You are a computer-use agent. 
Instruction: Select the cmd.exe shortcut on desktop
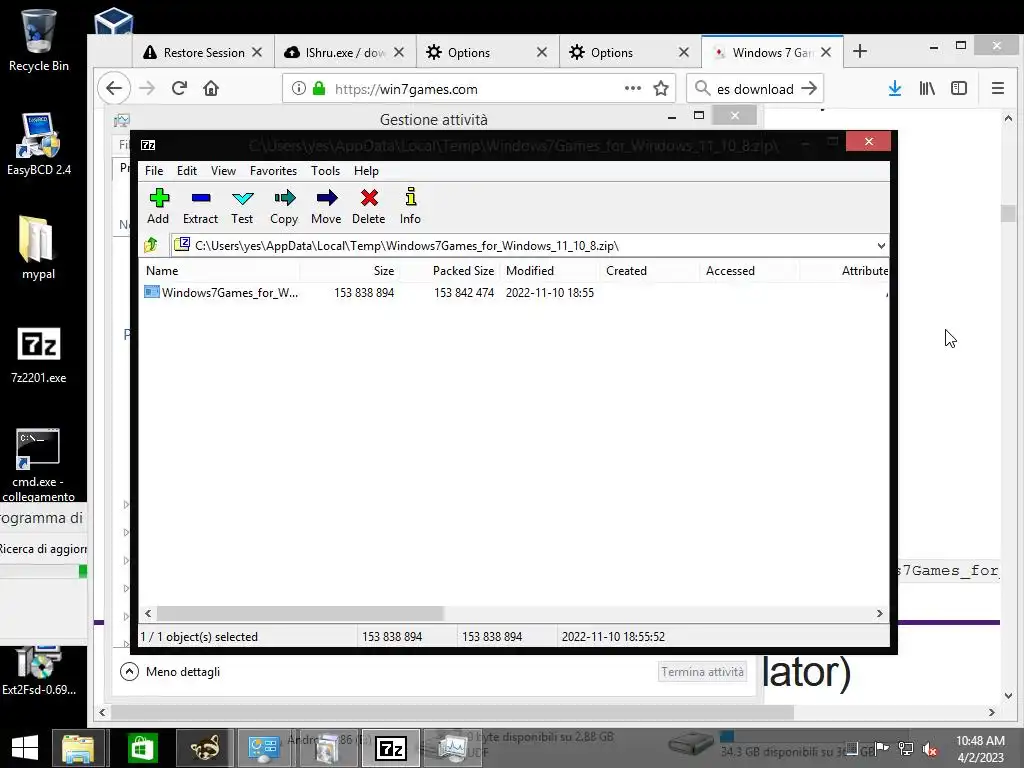[x=39, y=464]
